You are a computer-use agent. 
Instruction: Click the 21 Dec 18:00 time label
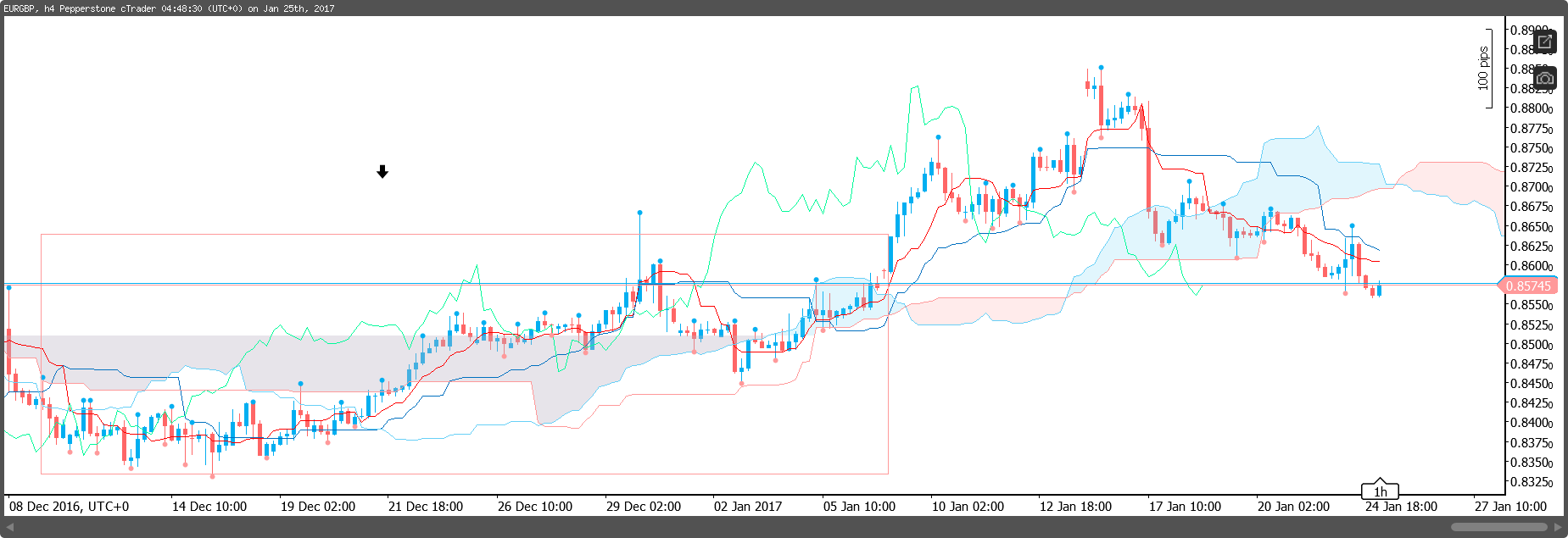point(426,507)
